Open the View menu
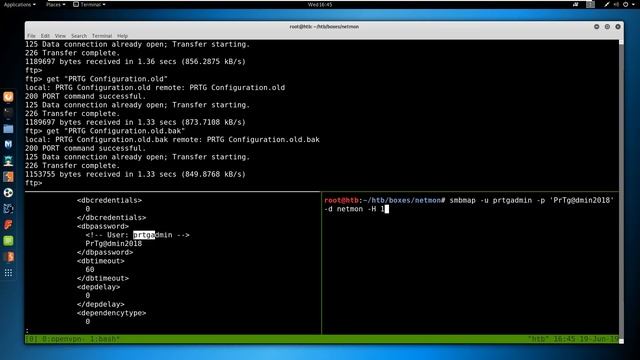640x360 pixels. pyautogui.click(x=60, y=36)
